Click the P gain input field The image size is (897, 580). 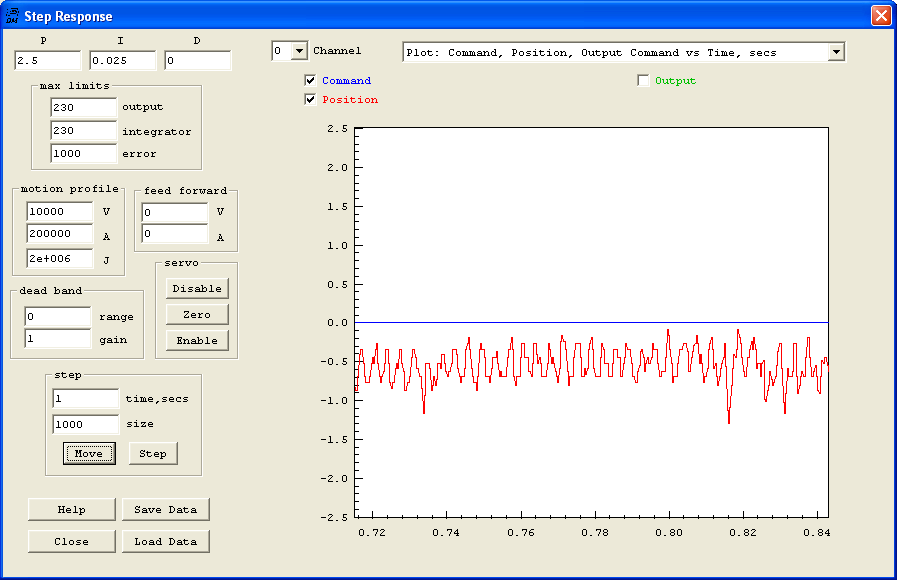click(47, 61)
